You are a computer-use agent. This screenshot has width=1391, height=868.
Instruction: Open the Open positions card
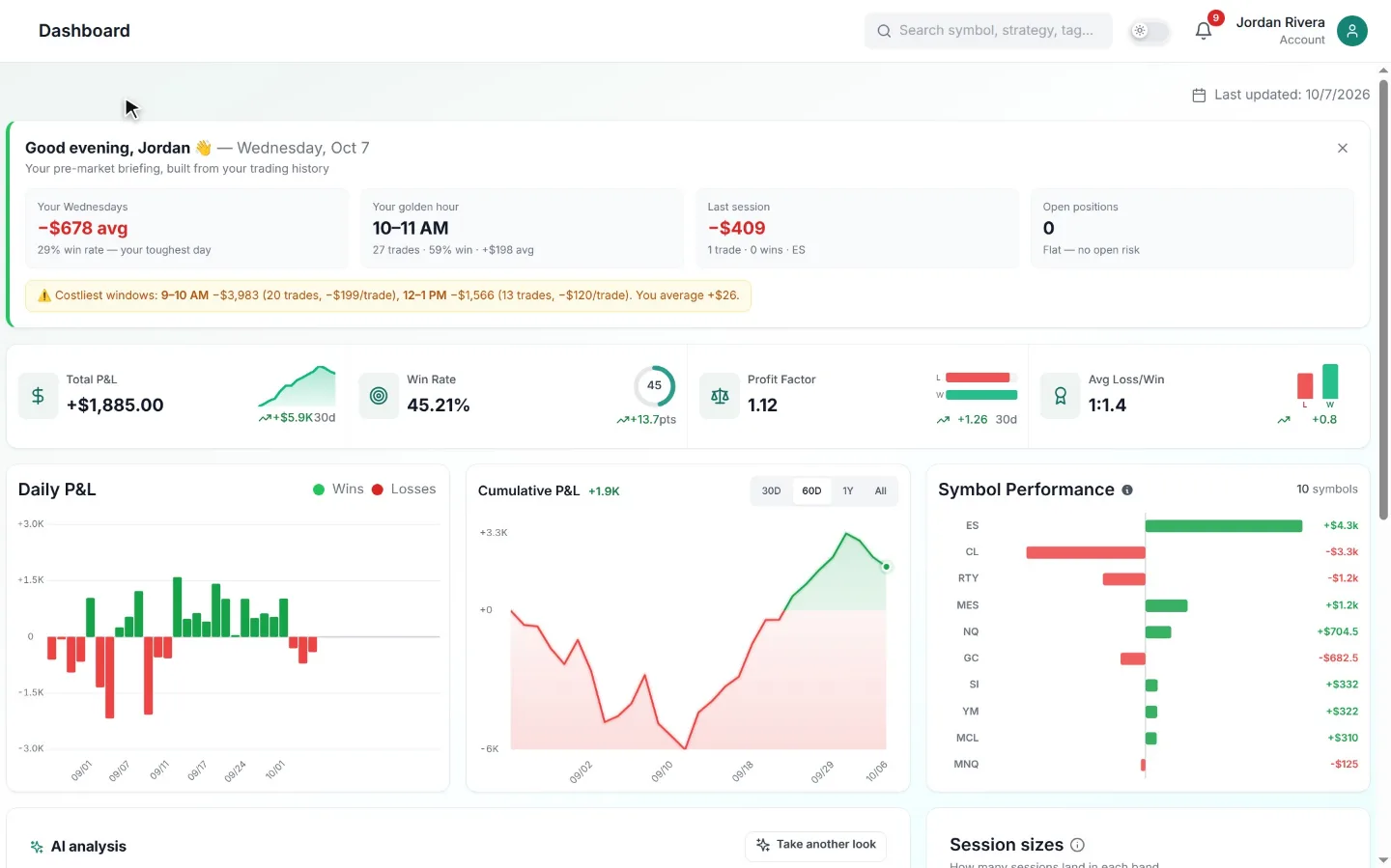point(1193,228)
